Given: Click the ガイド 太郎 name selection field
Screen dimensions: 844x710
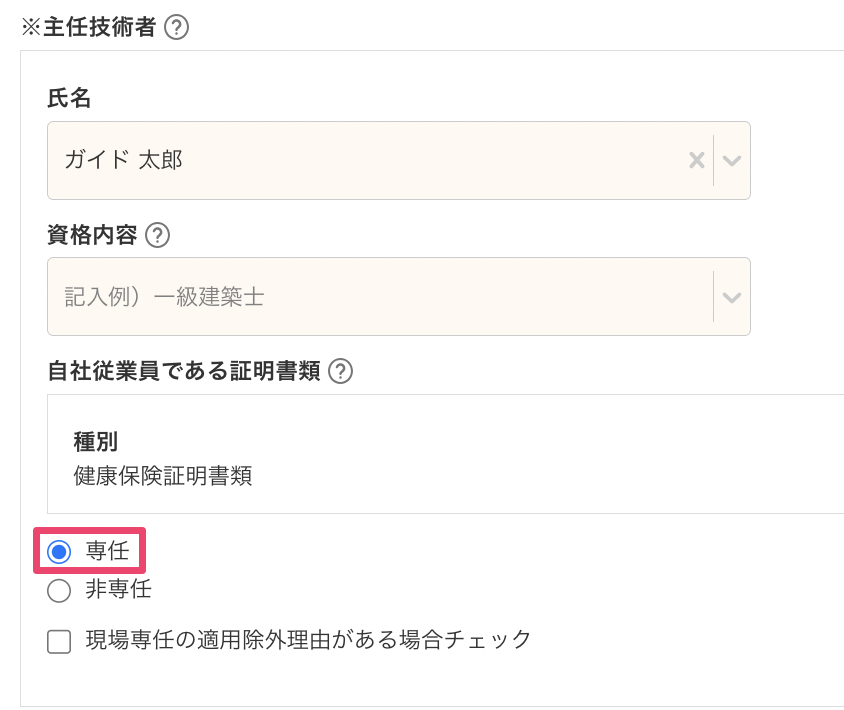Looking at the screenshot, I should point(370,160).
